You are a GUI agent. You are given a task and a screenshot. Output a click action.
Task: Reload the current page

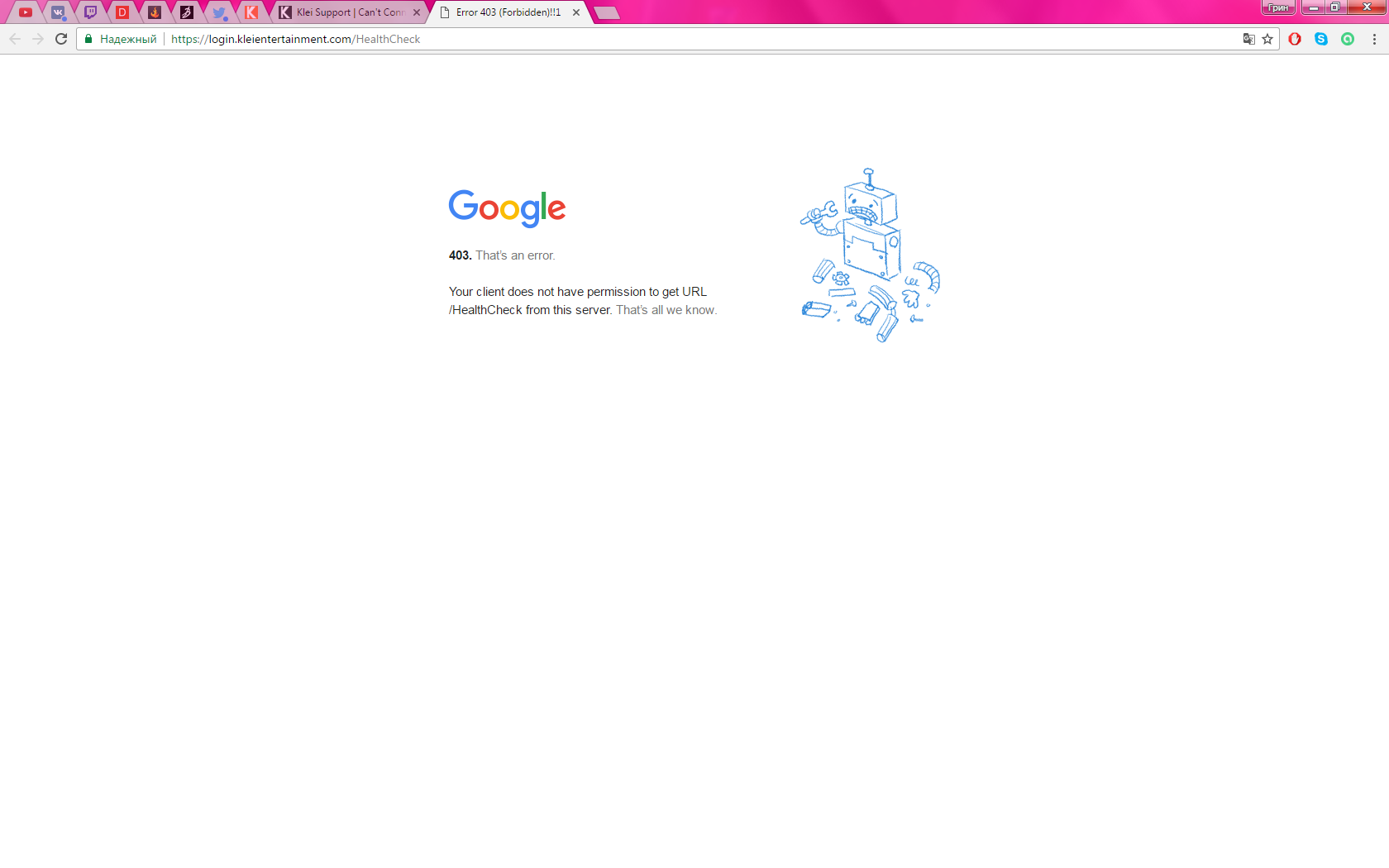click(x=61, y=39)
